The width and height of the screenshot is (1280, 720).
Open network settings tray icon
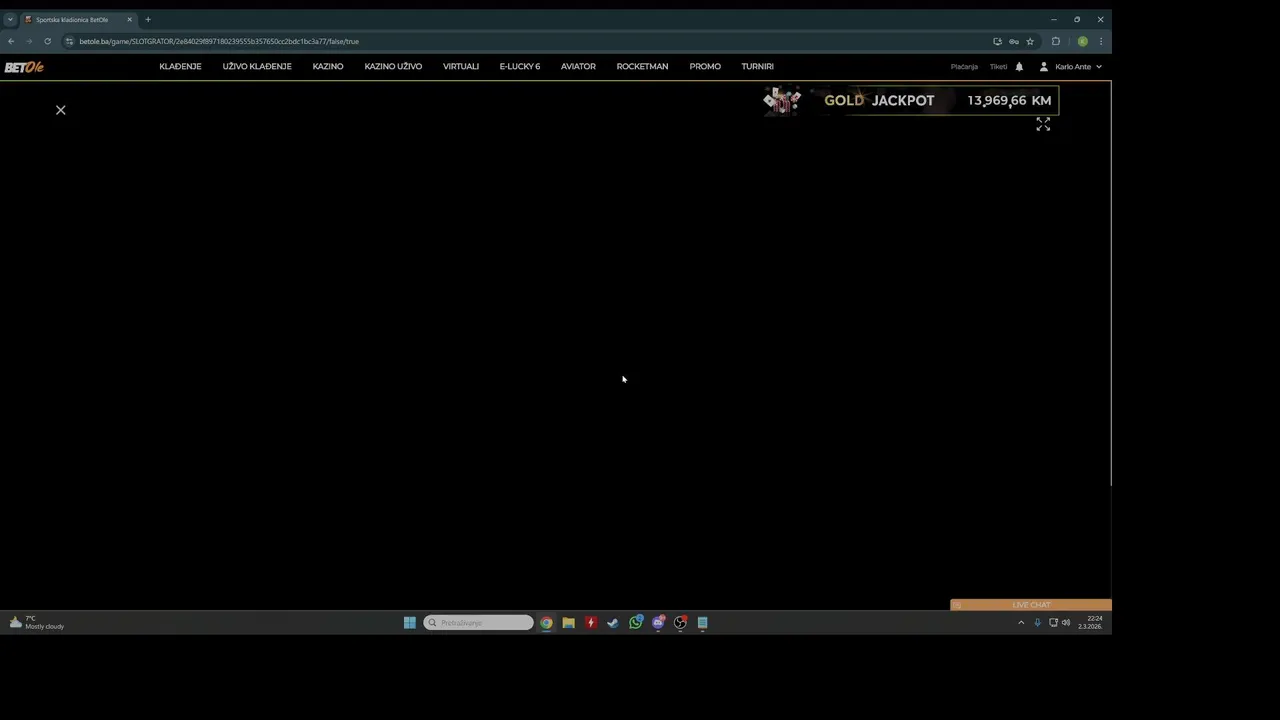[x=1053, y=622]
